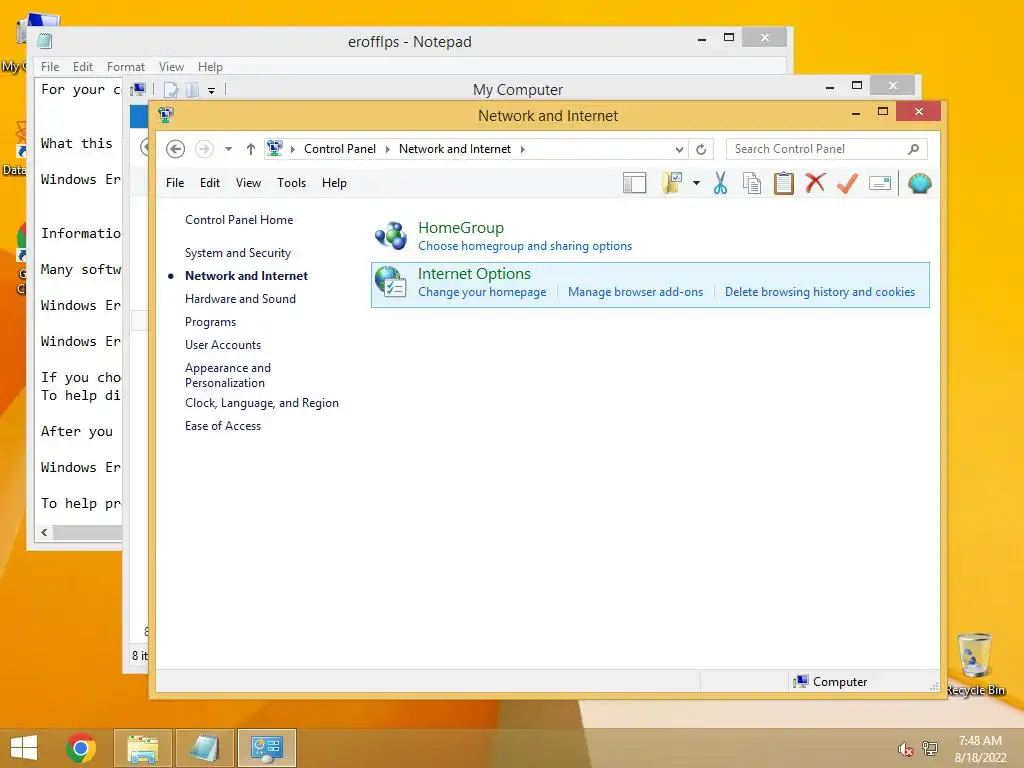Open the Format menu in Notepad
The image size is (1024, 768).
tap(126, 67)
